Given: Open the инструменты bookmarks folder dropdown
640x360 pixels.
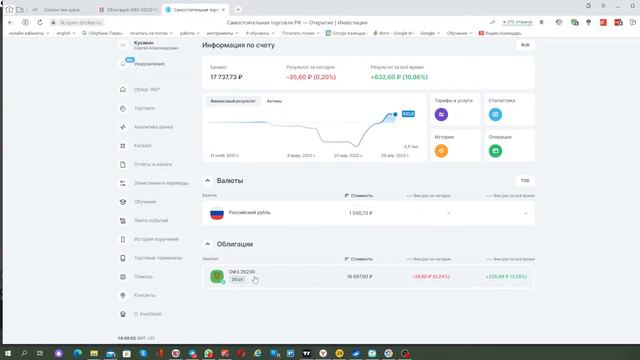Looking at the screenshot, I should click(x=222, y=33).
